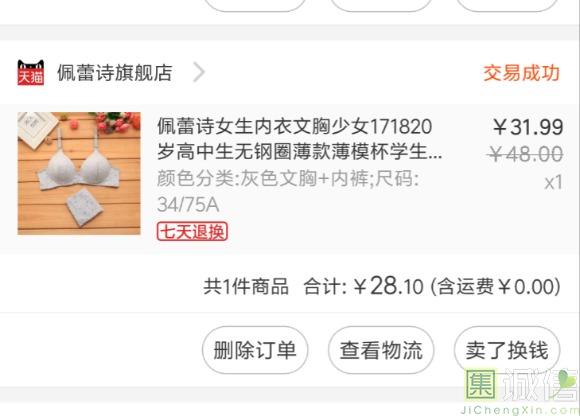The width and height of the screenshot is (580, 416).
Task: Open 查看物流 logistics tracking
Action: click(381, 350)
